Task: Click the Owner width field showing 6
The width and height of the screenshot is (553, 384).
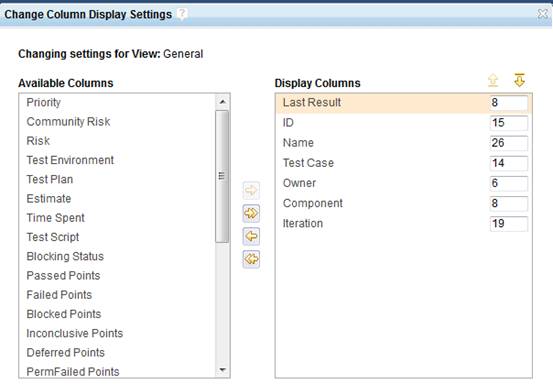Action: pyautogui.click(x=509, y=183)
